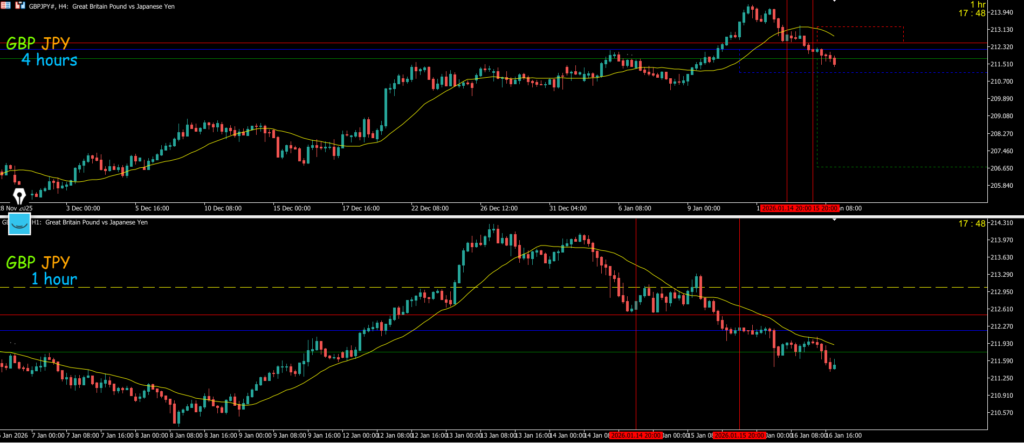The width and height of the screenshot is (1024, 443).
Task: Select the "1 hour" text label
Action: click(x=54, y=280)
